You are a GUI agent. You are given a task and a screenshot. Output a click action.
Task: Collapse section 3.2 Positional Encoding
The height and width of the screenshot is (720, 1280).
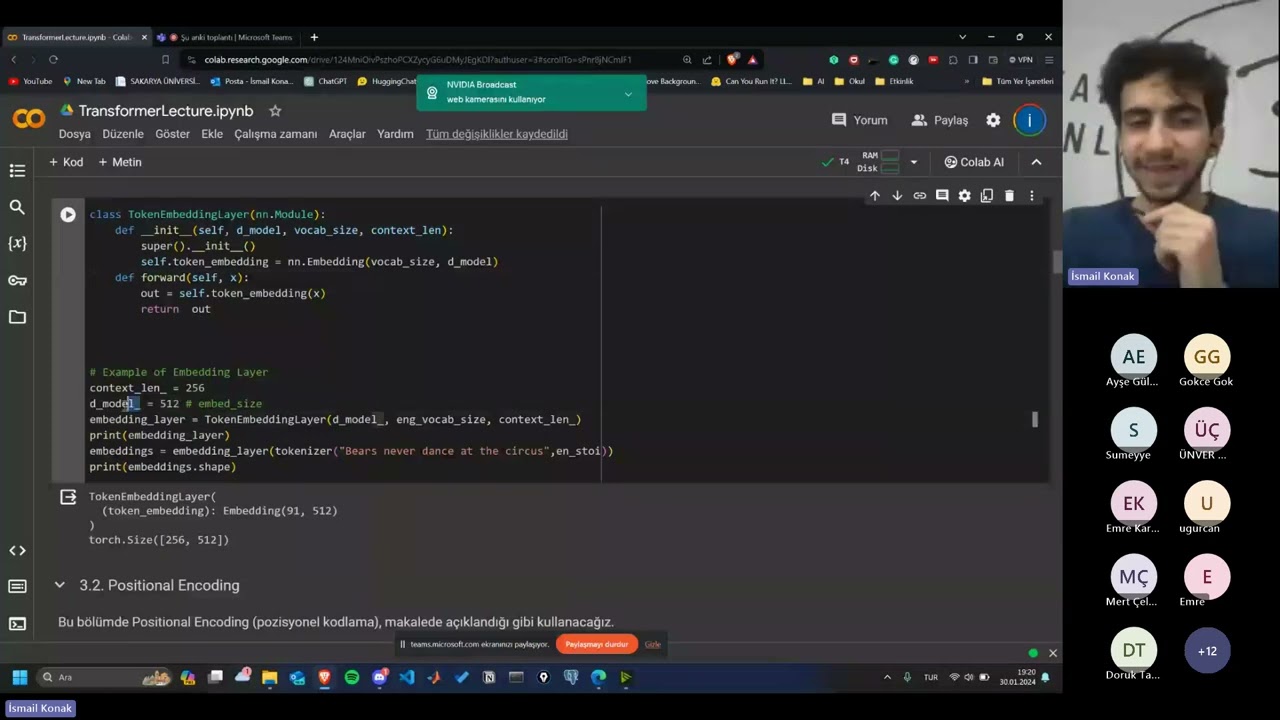(59, 585)
